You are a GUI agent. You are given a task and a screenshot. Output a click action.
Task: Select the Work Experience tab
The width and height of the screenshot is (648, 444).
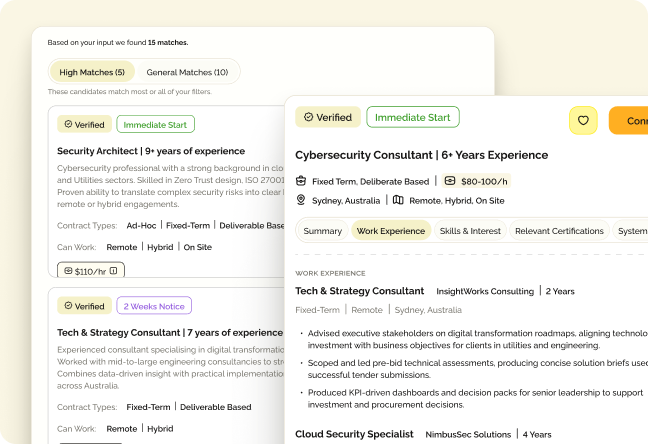pos(390,231)
